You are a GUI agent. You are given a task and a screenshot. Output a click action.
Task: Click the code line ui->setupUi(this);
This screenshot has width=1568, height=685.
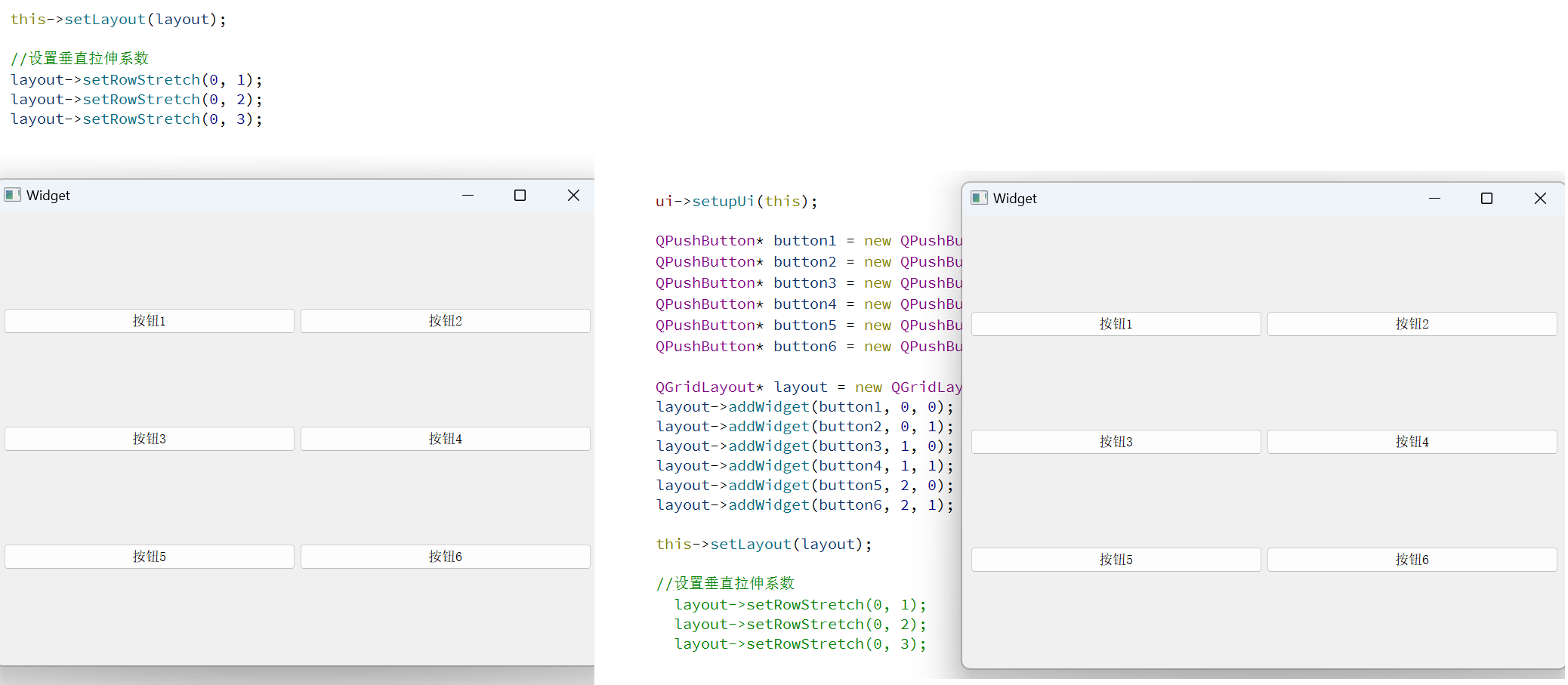pos(736,201)
